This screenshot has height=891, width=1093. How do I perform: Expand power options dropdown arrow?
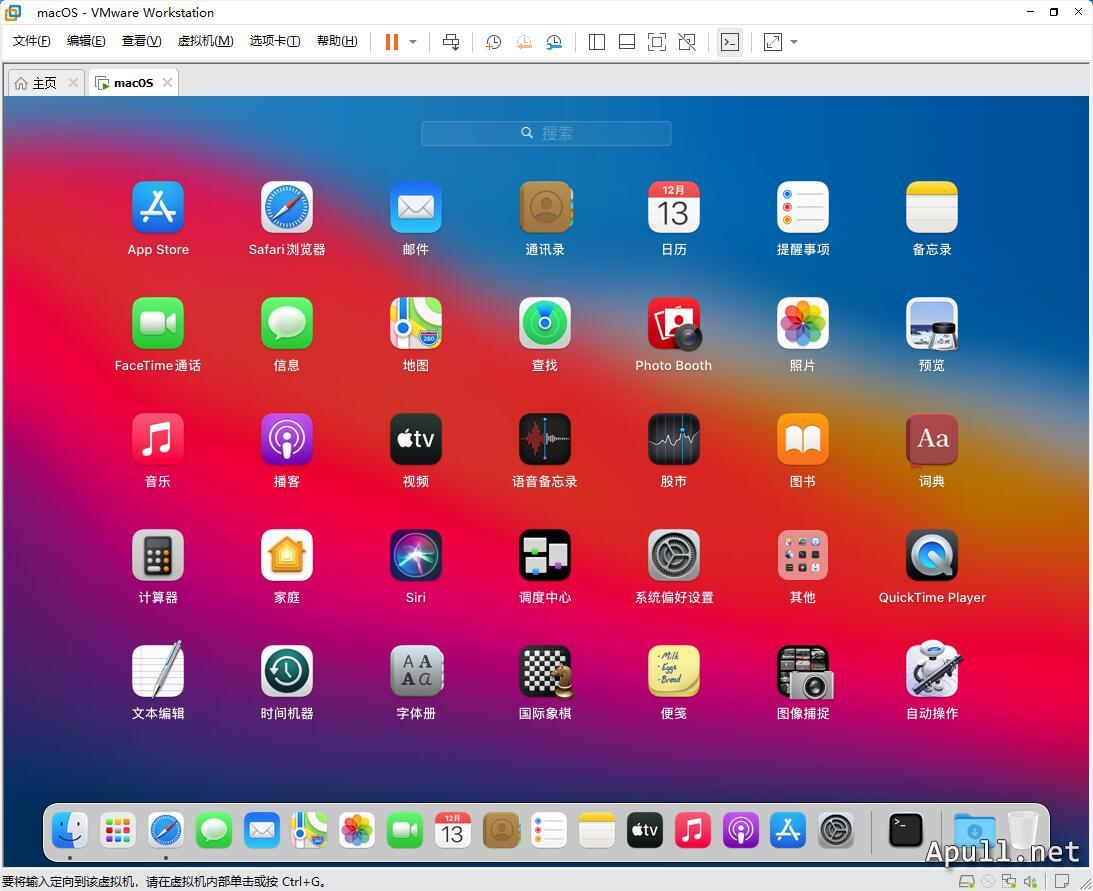pyautogui.click(x=413, y=42)
